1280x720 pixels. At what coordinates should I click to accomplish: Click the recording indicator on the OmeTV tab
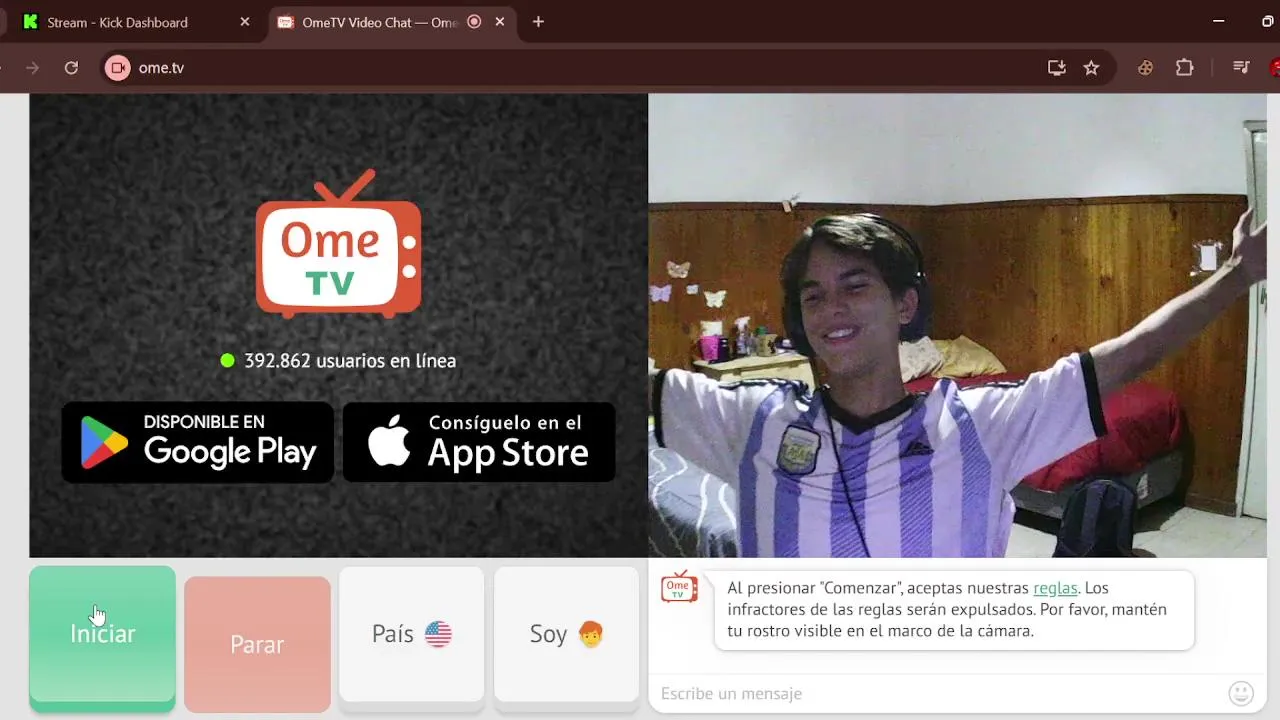(474, 22)
